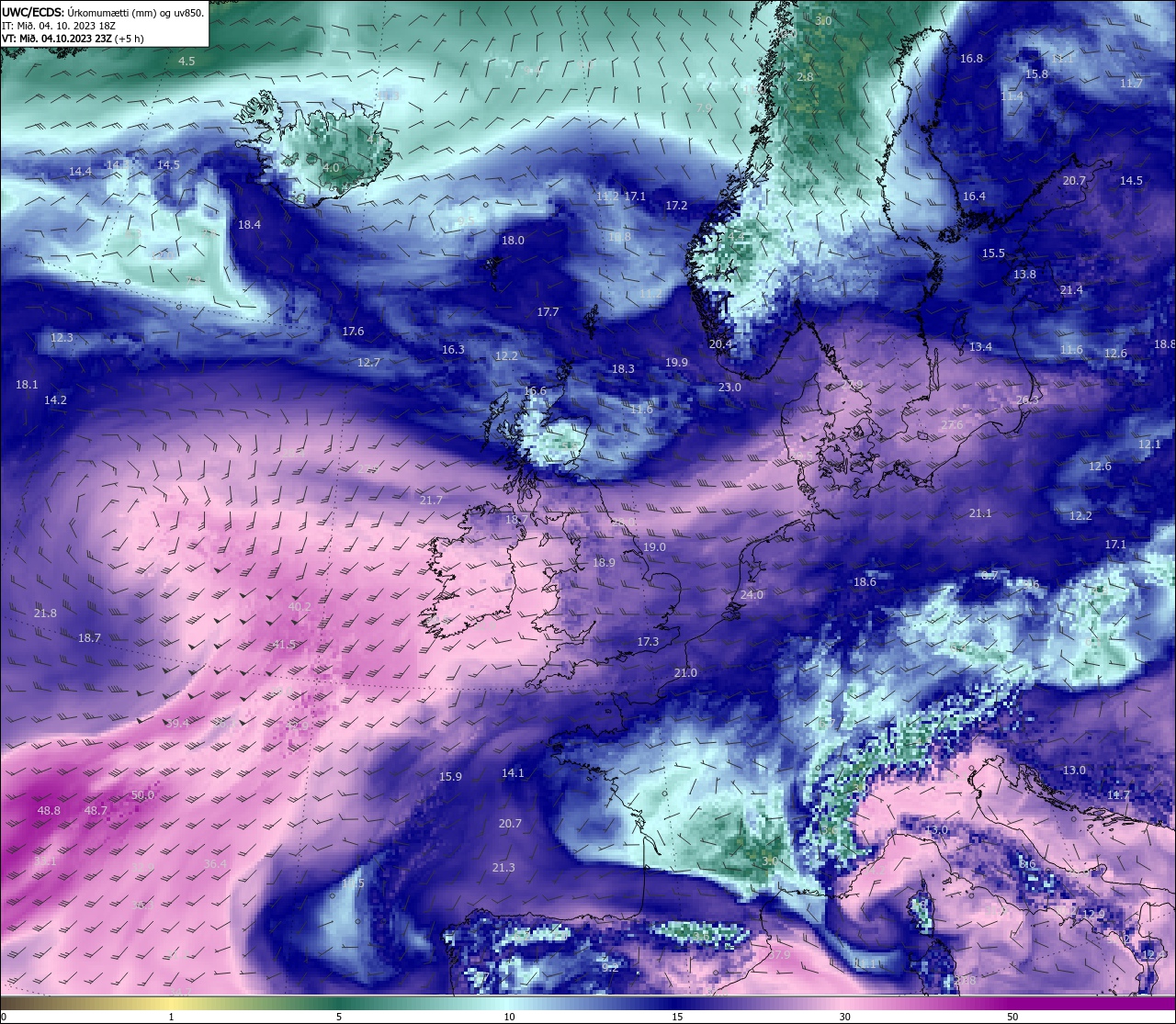This screenshot has height=1024, width=1176.
Task: Select the 19.9 value label
Action: tap(676, 363)
